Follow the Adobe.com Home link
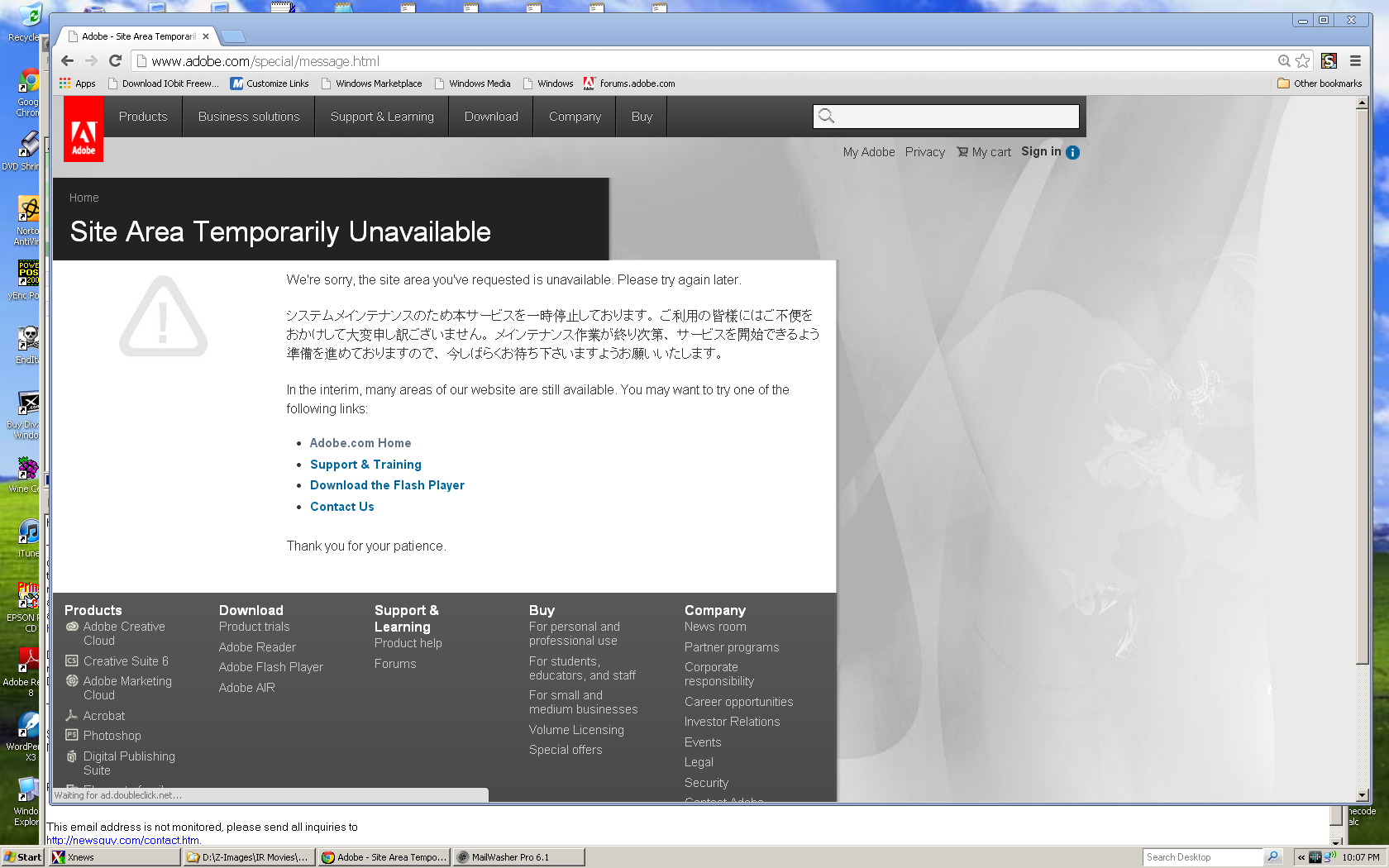 pyautogui.click(x=360, y=443)
